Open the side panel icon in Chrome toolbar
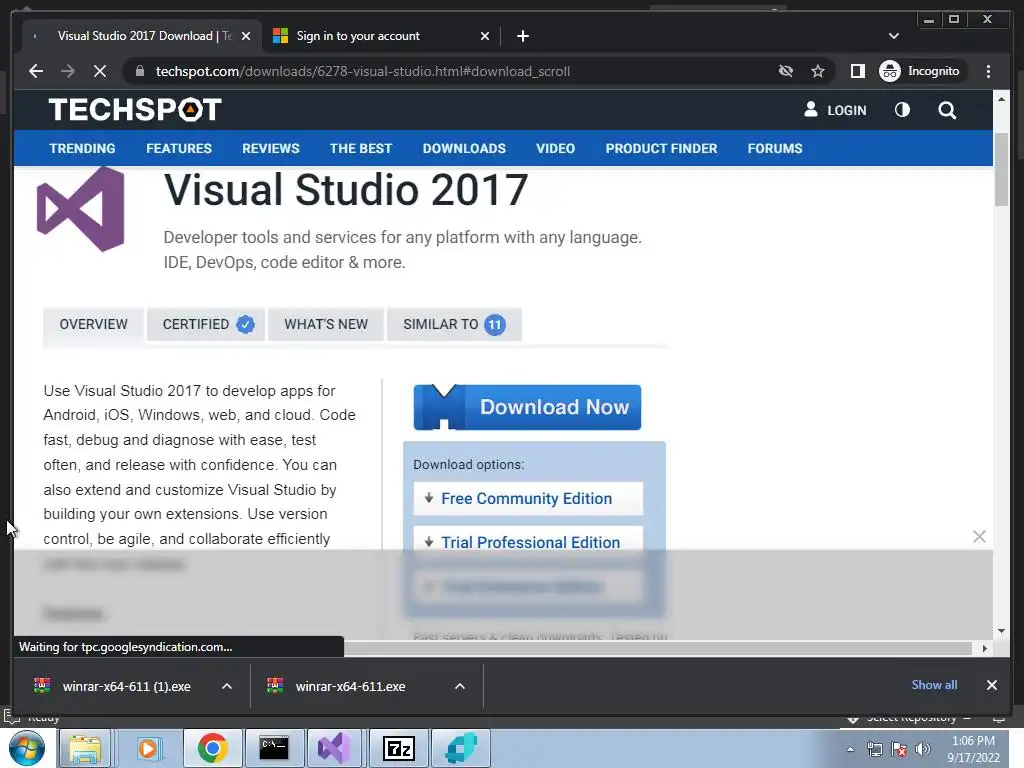The width and height of the screenshot is (1024, 768). point(857,71)
